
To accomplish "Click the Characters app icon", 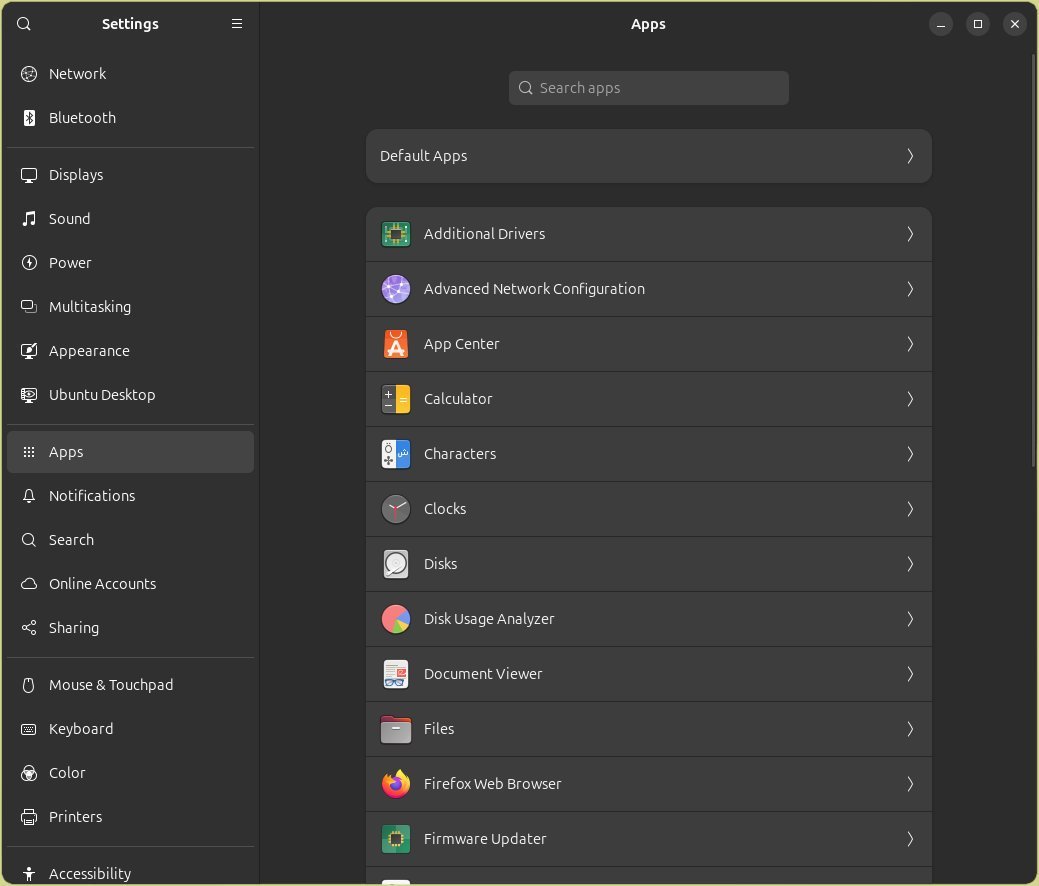I will tap(396, 454).
